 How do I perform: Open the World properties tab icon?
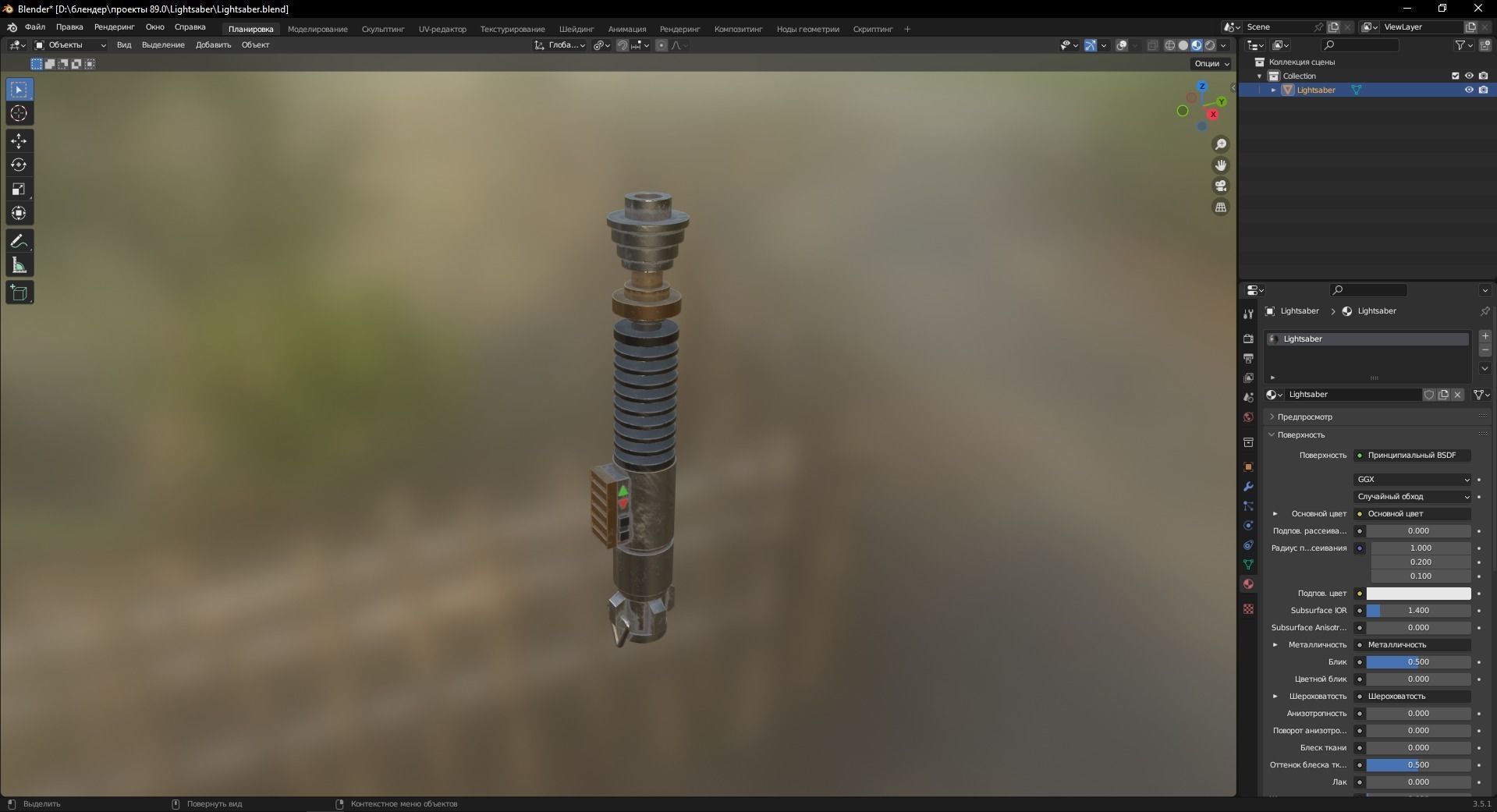1248,417
